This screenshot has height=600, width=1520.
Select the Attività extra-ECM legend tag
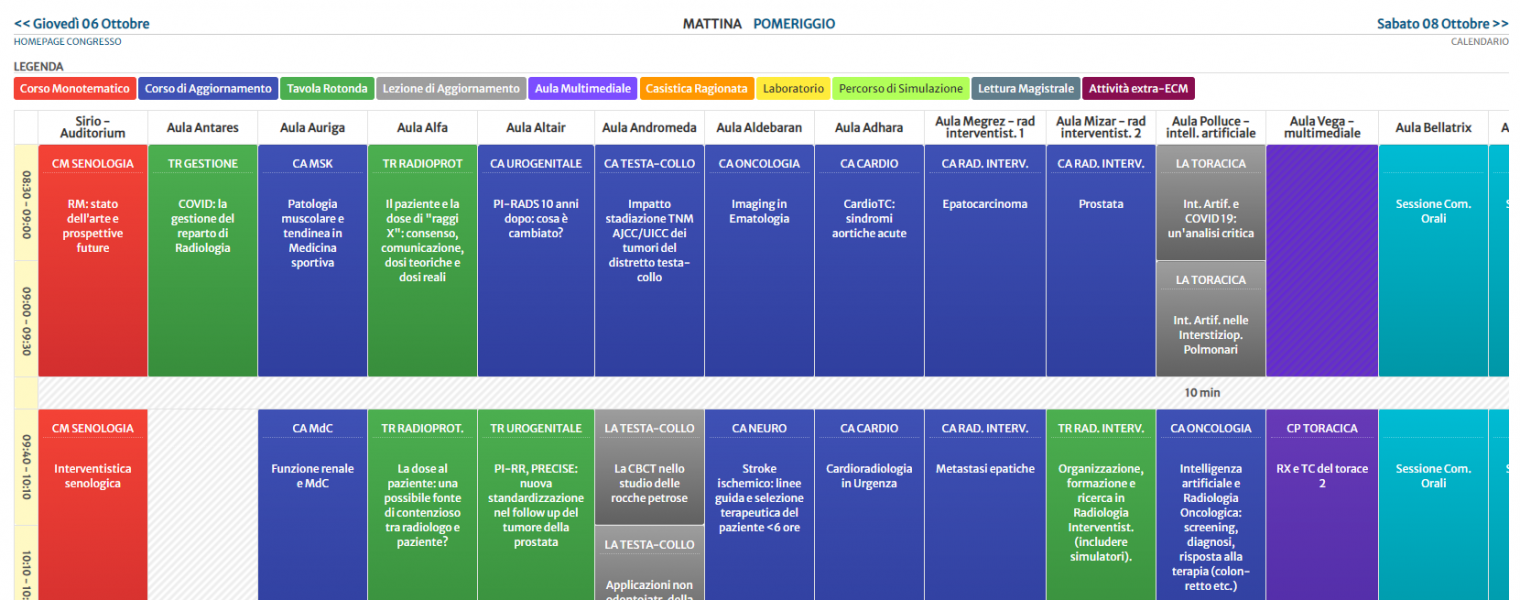1138,89
